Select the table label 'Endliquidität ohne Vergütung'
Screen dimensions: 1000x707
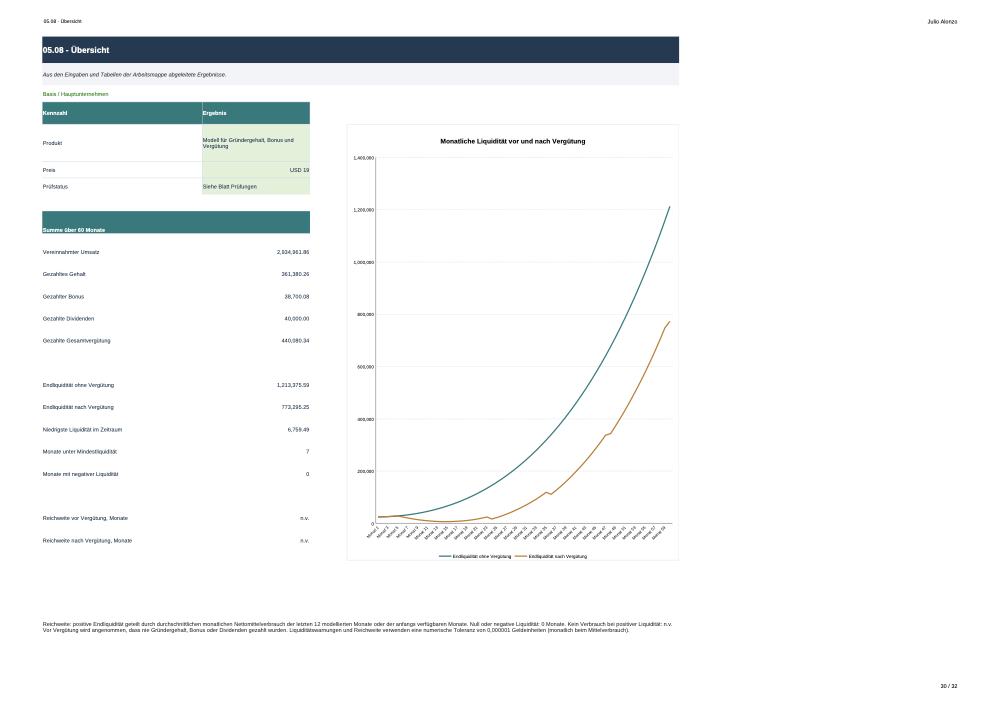point(78,385)
